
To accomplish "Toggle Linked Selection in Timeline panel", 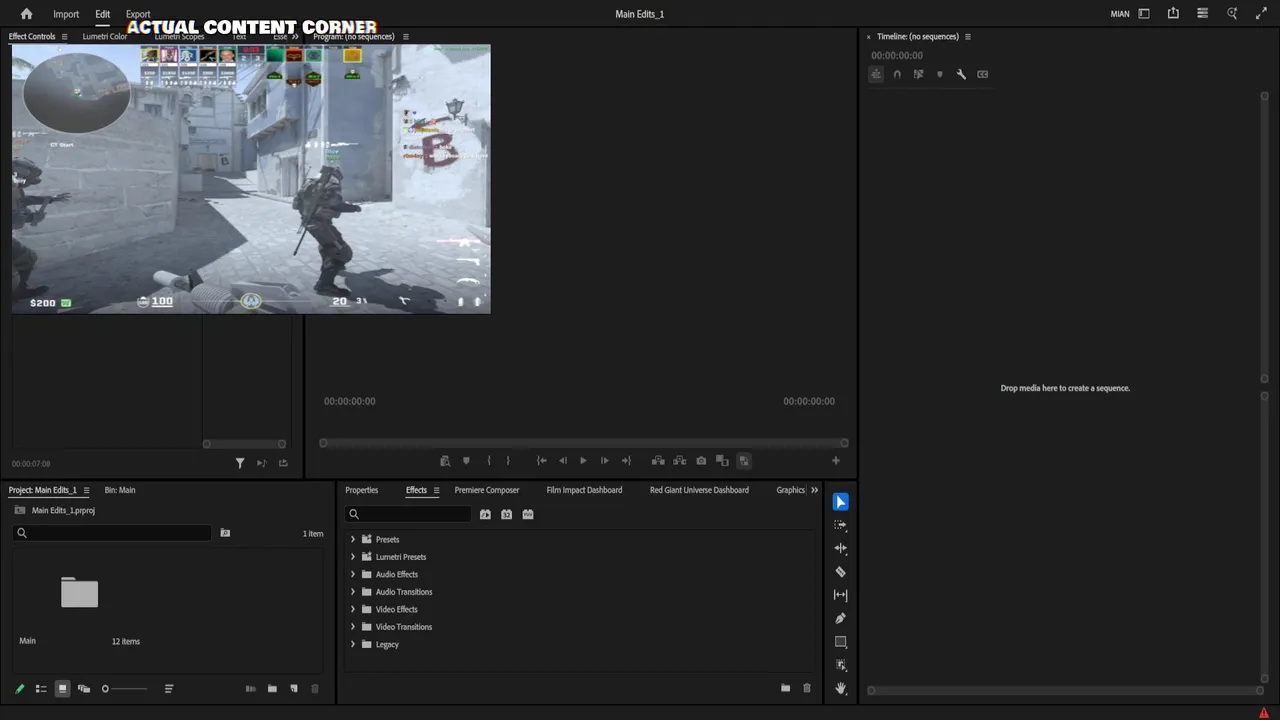I will point(918,74).
